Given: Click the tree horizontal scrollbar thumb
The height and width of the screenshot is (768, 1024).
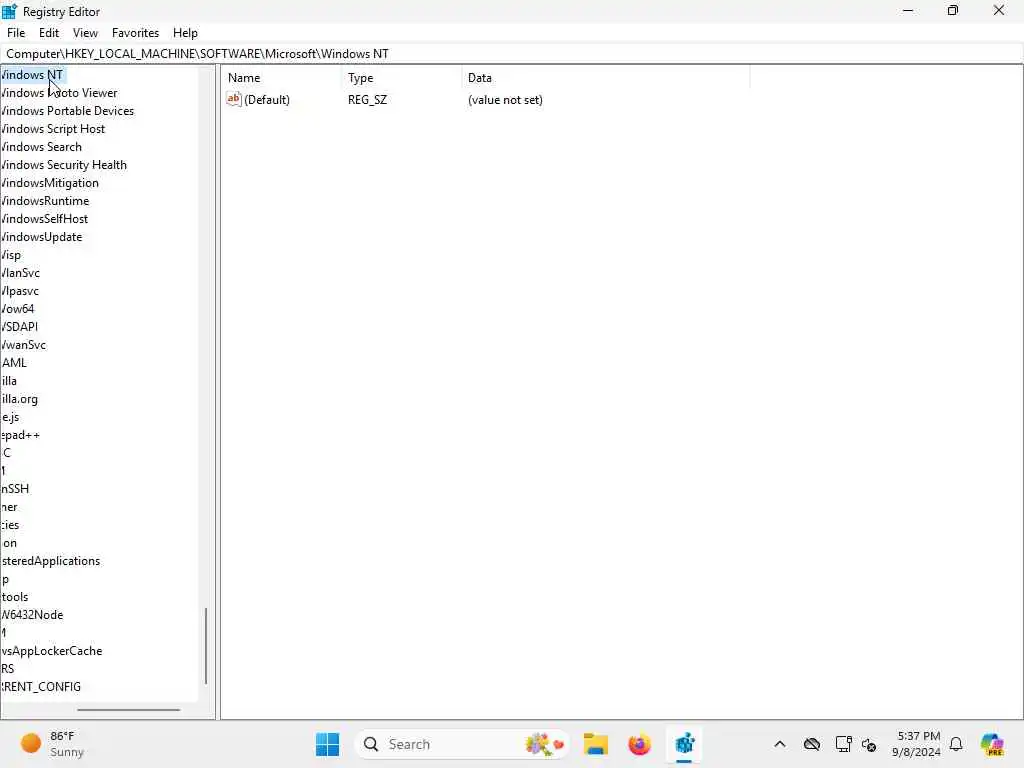Looking at the screenshot, I should pyautogui.click(x=129, y=710).
